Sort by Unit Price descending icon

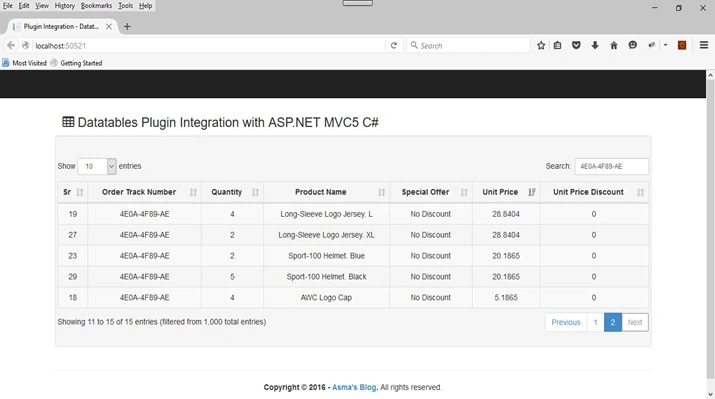tap(532, 192)
